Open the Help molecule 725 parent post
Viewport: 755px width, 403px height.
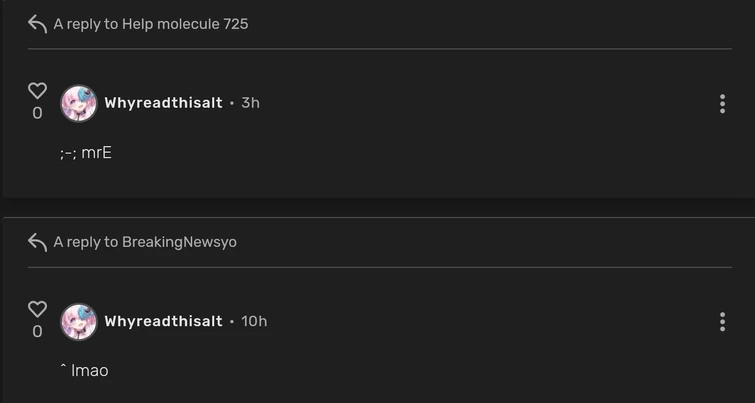click(x=185, y=24)
